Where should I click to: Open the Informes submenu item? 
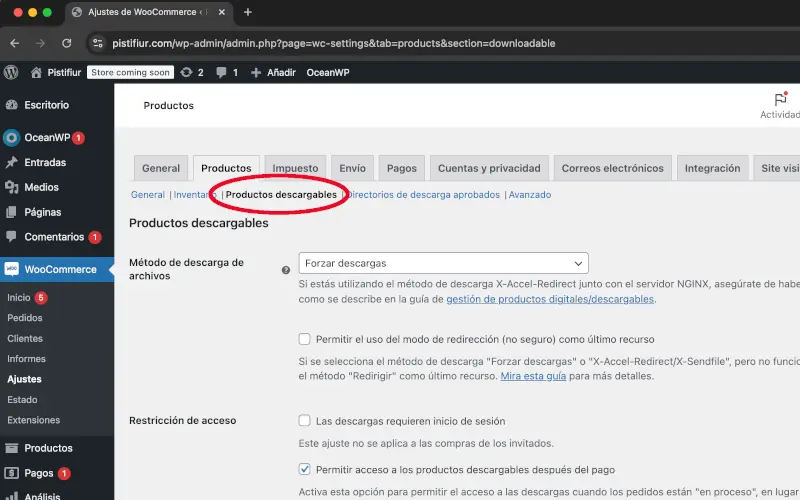pos(26,359)
